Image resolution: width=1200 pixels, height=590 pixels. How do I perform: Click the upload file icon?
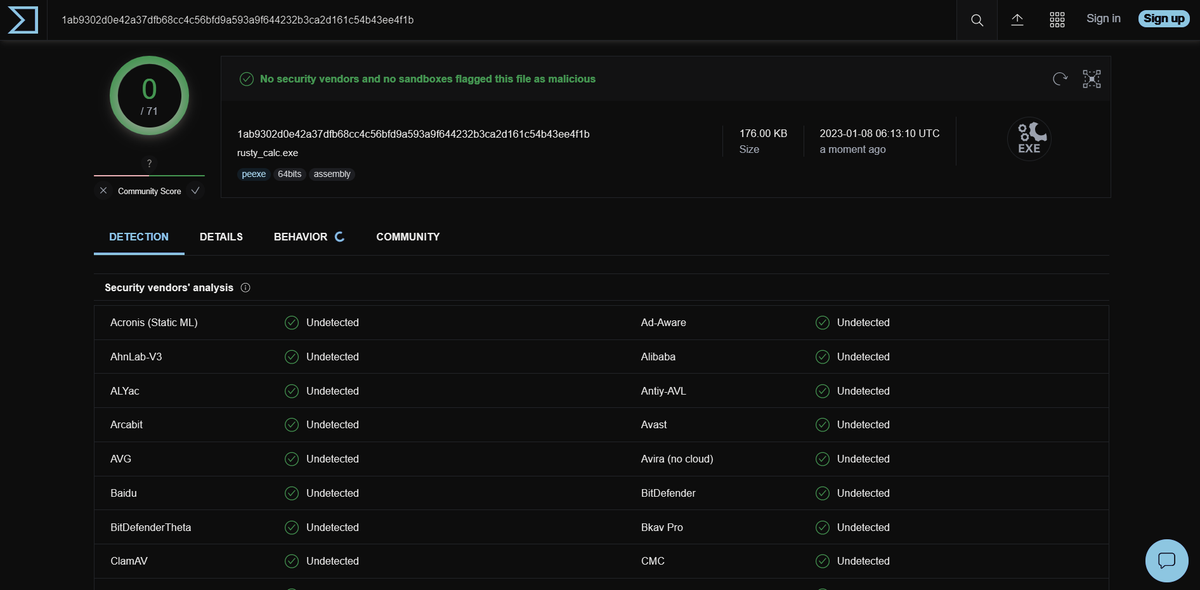tap(1017, 19)
